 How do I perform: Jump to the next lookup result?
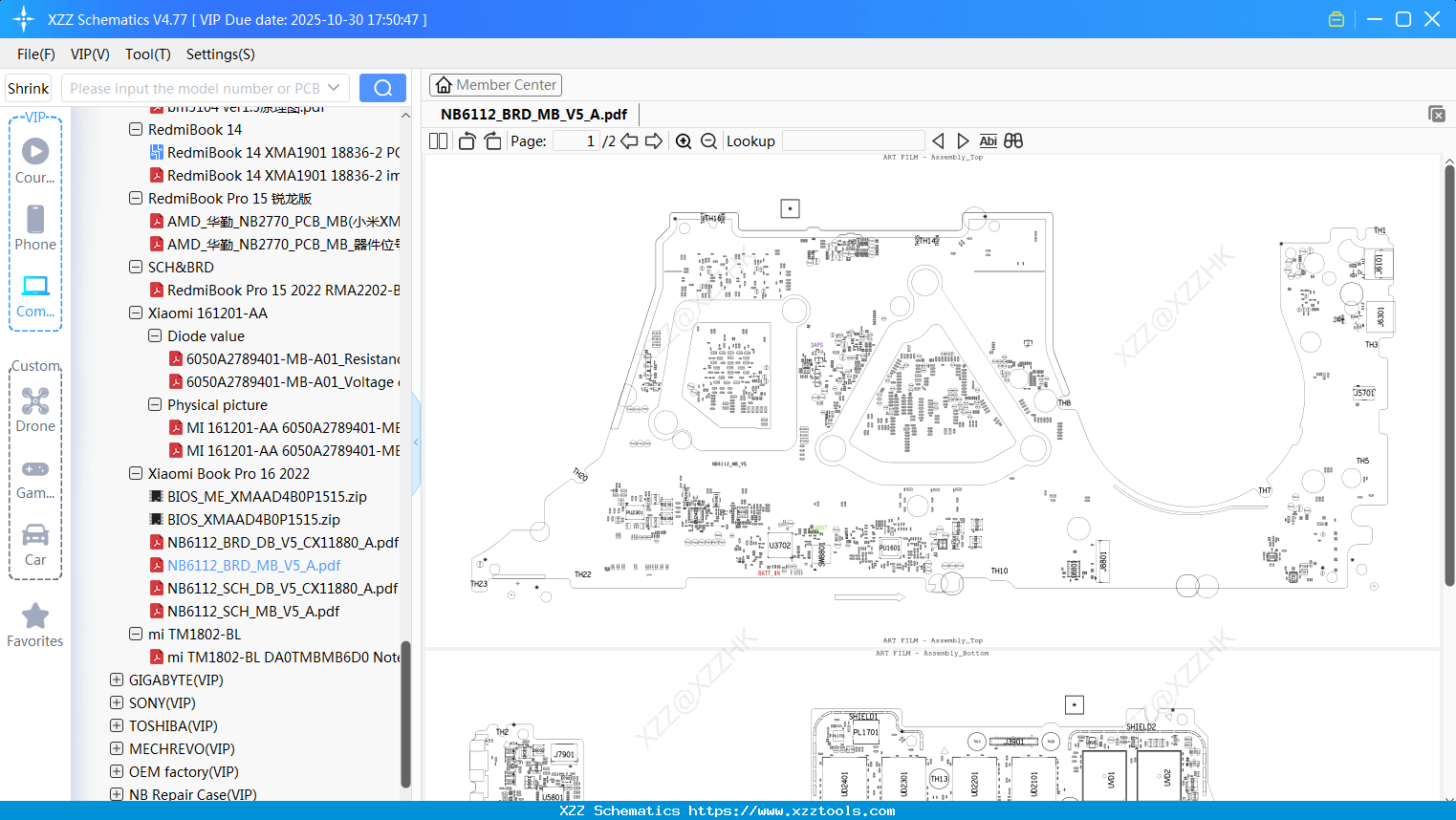963,141
